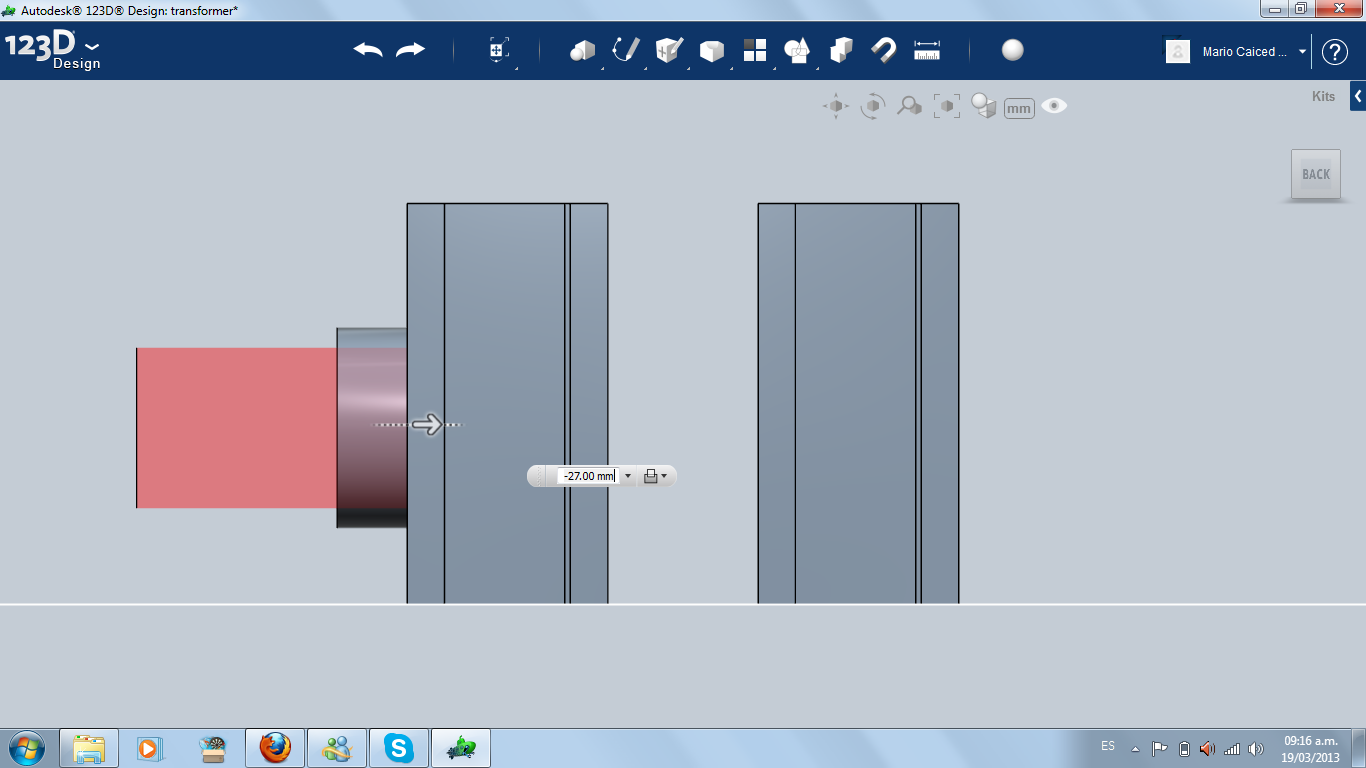Expand the Kits side panel arrow
The height and width of the screenshot is (768, 1366).
point(1358,96)
